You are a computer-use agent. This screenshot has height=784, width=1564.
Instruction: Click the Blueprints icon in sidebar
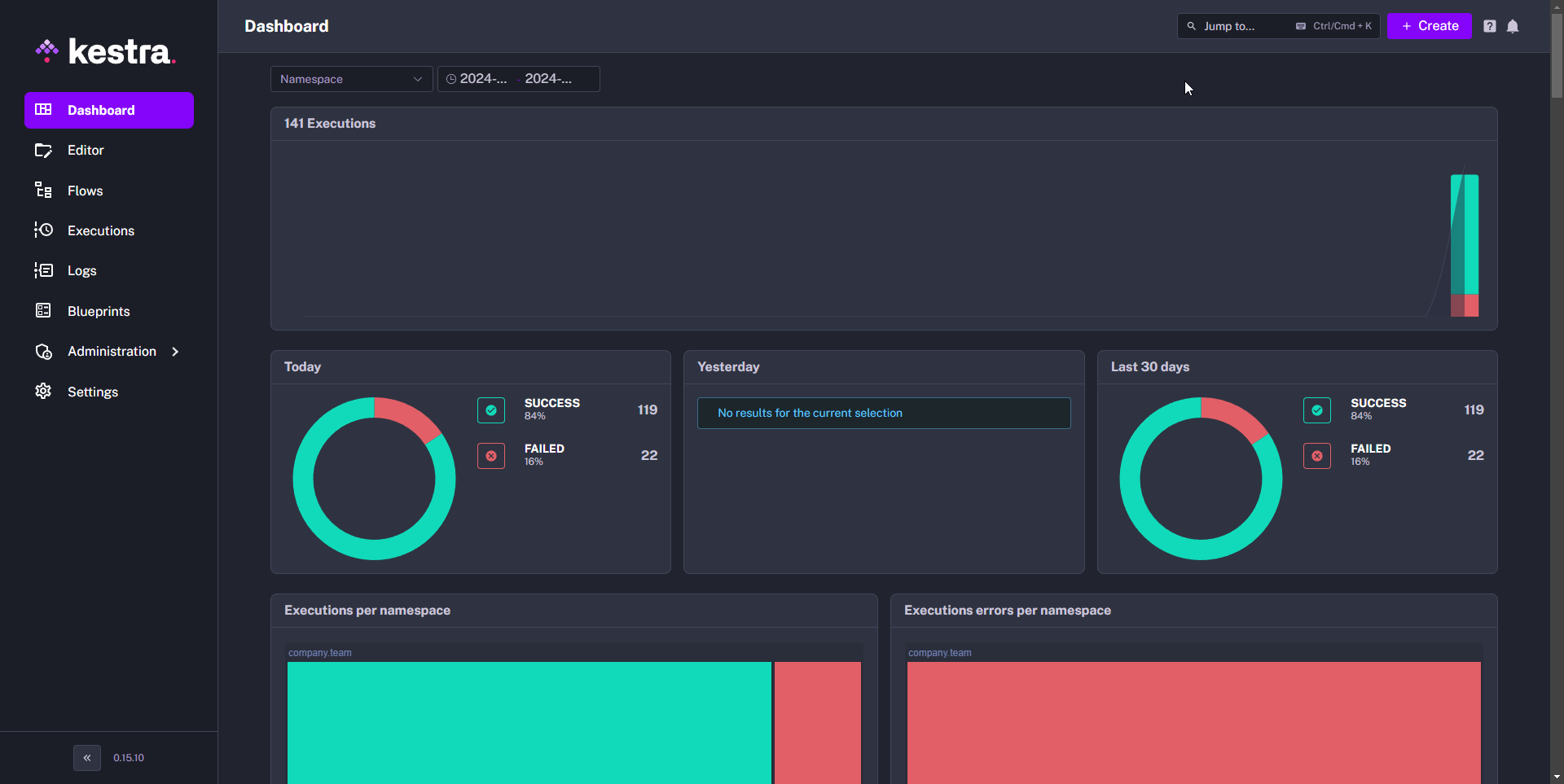pos(43,311)
